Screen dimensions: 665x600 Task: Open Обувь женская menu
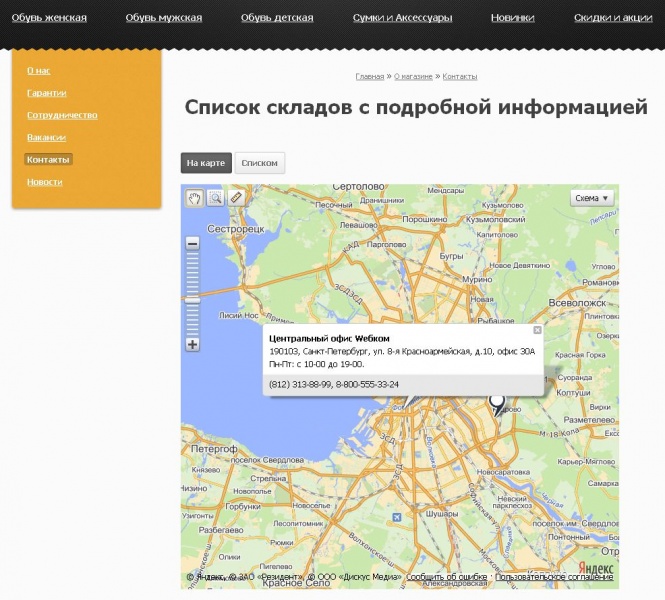(x=49, y=18)
